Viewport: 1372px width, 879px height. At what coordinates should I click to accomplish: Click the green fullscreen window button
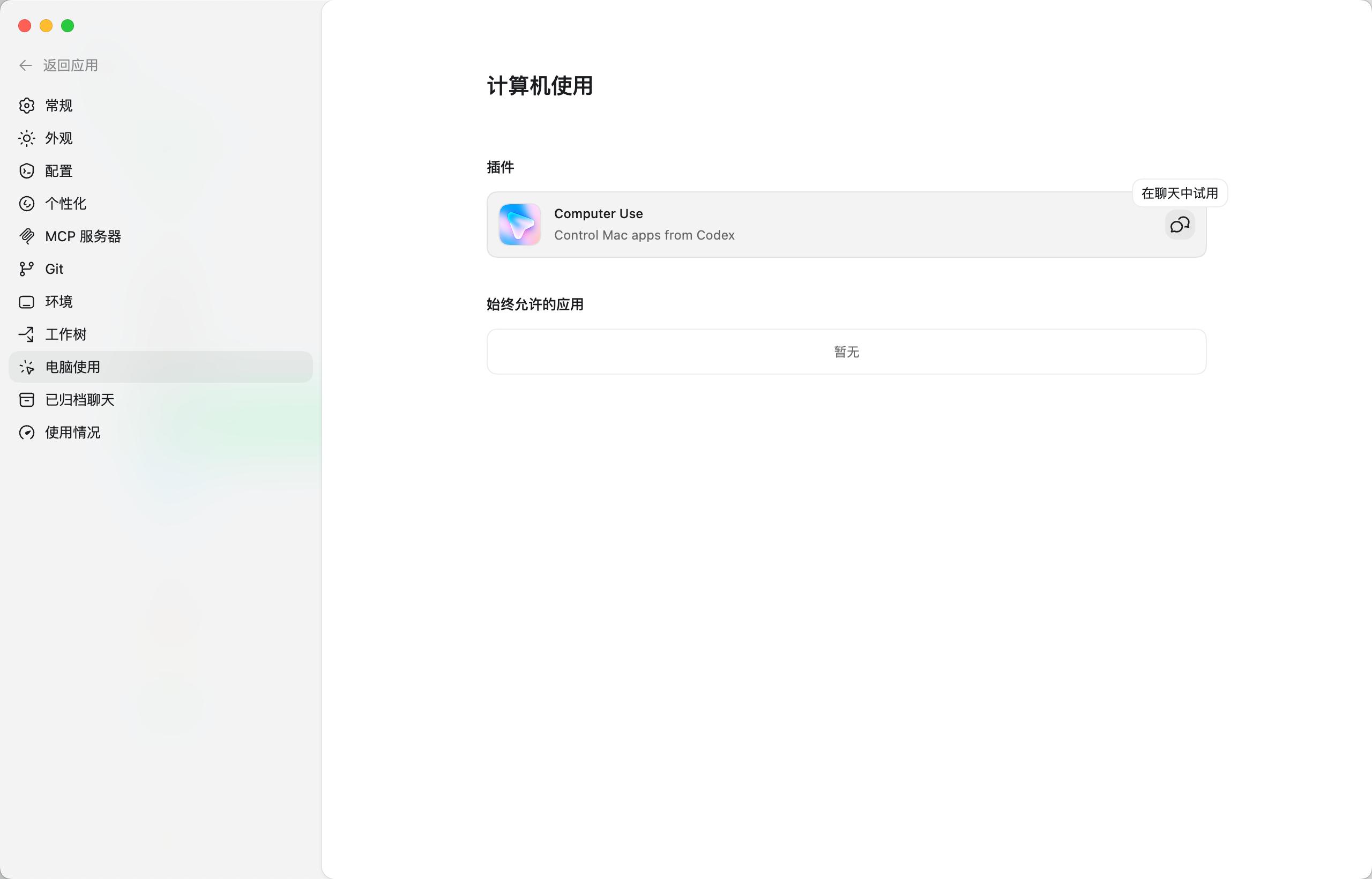tap(68, 26)
